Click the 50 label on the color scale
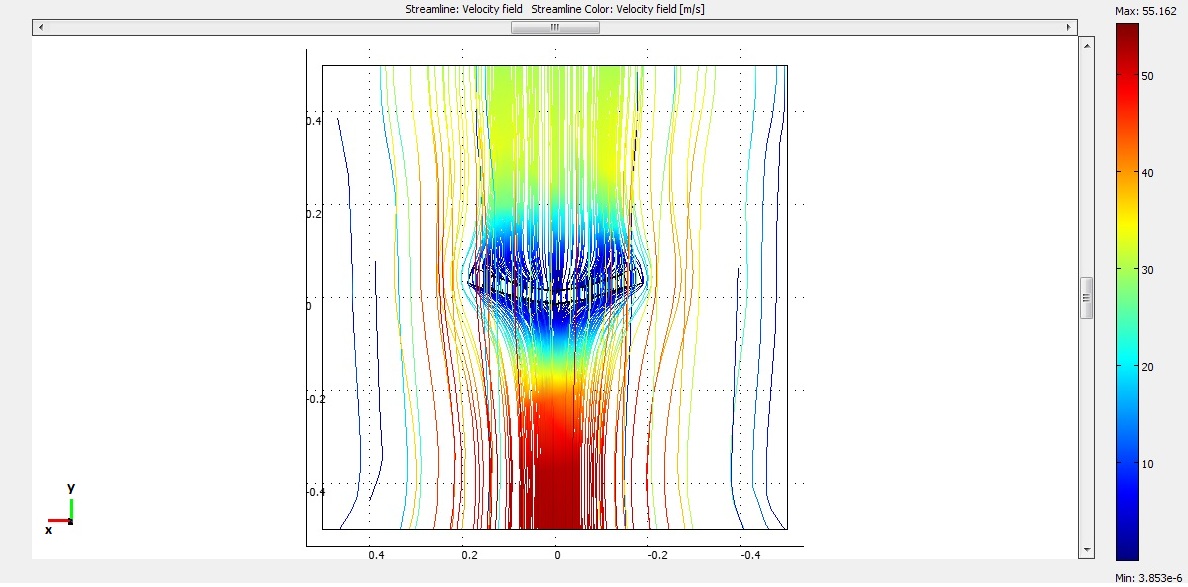The image size is (1188, 587). pos(1148,76)
